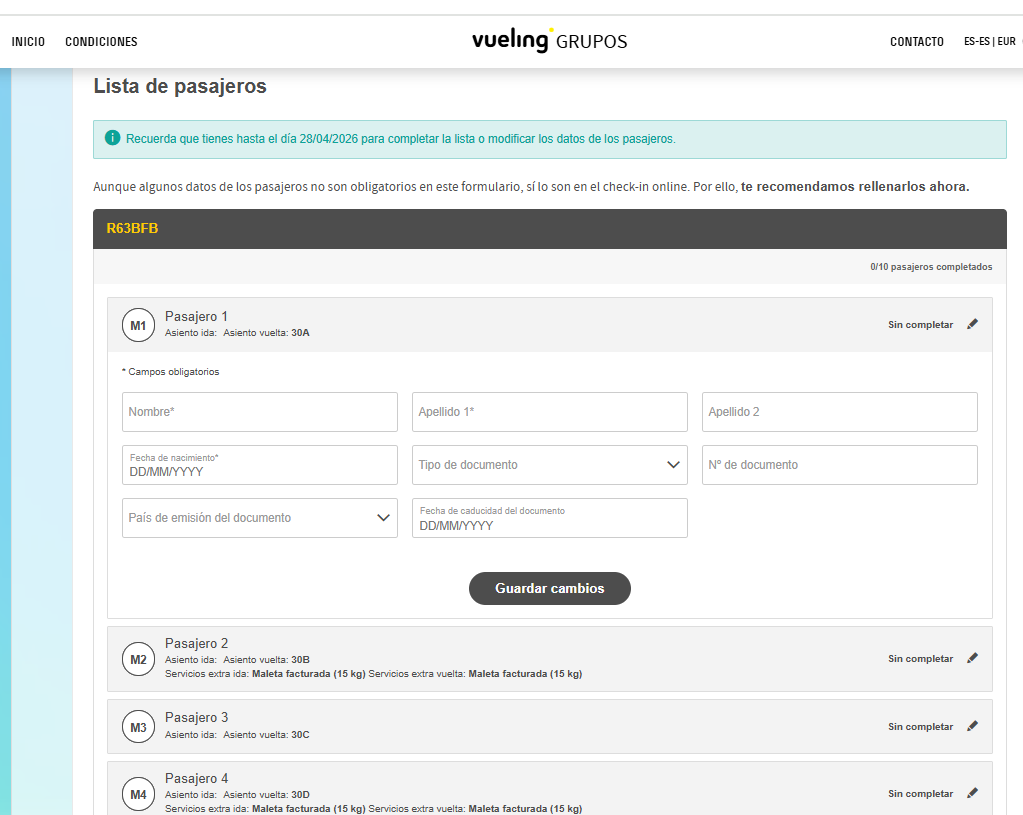The width and height of the screenshot is (1023, 815).
Task: Open the CONTACTO menu item
Action: (916, 42)
